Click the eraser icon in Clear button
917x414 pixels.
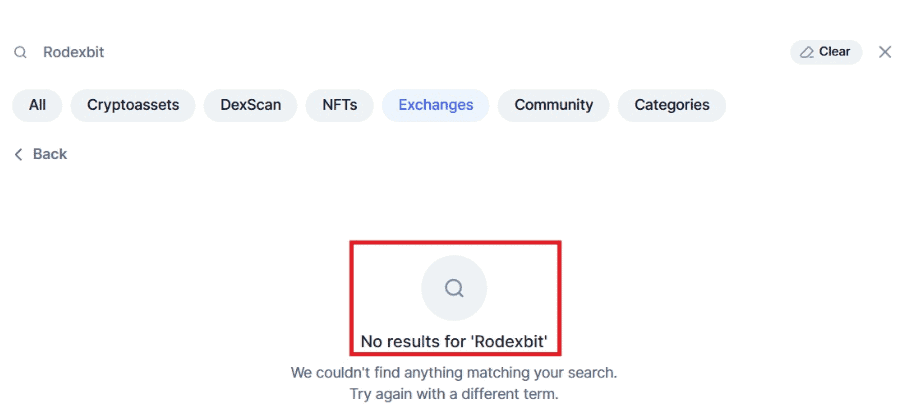[807, 52]
